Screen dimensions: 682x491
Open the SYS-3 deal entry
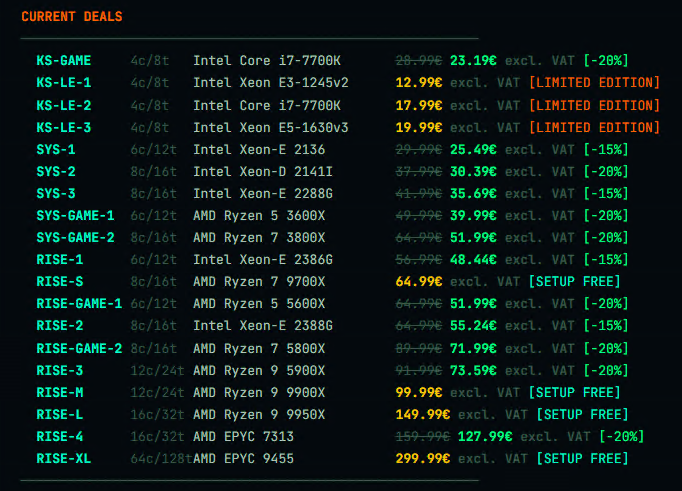click(56, 193)
